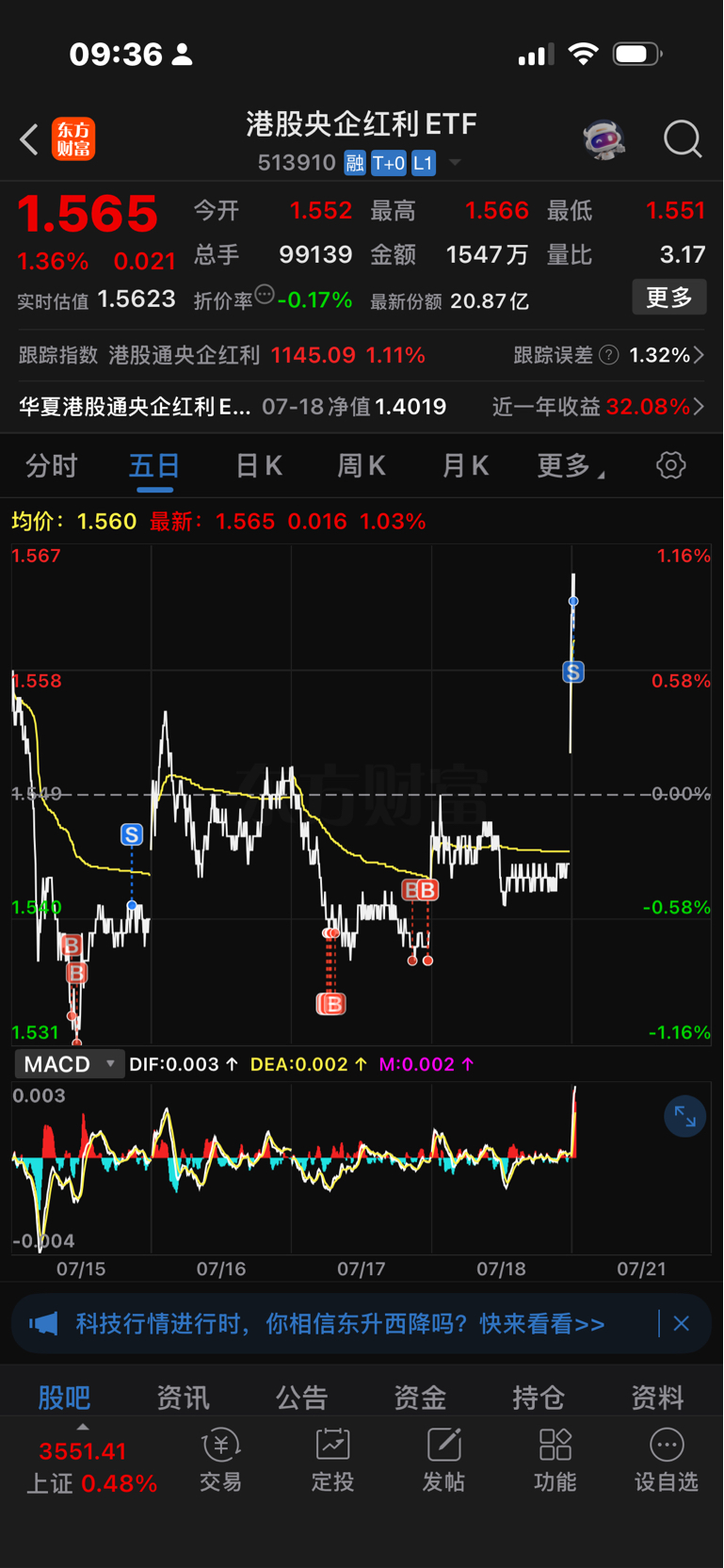Image resolution: width=724 pixels, height=1568 pixels.
Task: Tap the current price 1.565
Action: coord(88,214)
